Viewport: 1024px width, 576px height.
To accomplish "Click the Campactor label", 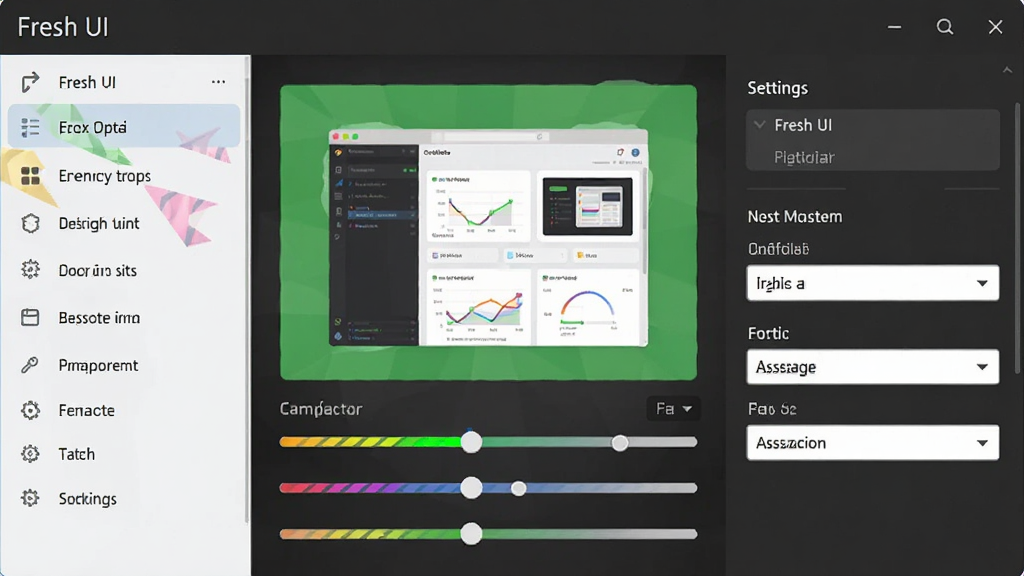I will coord(321,409).
